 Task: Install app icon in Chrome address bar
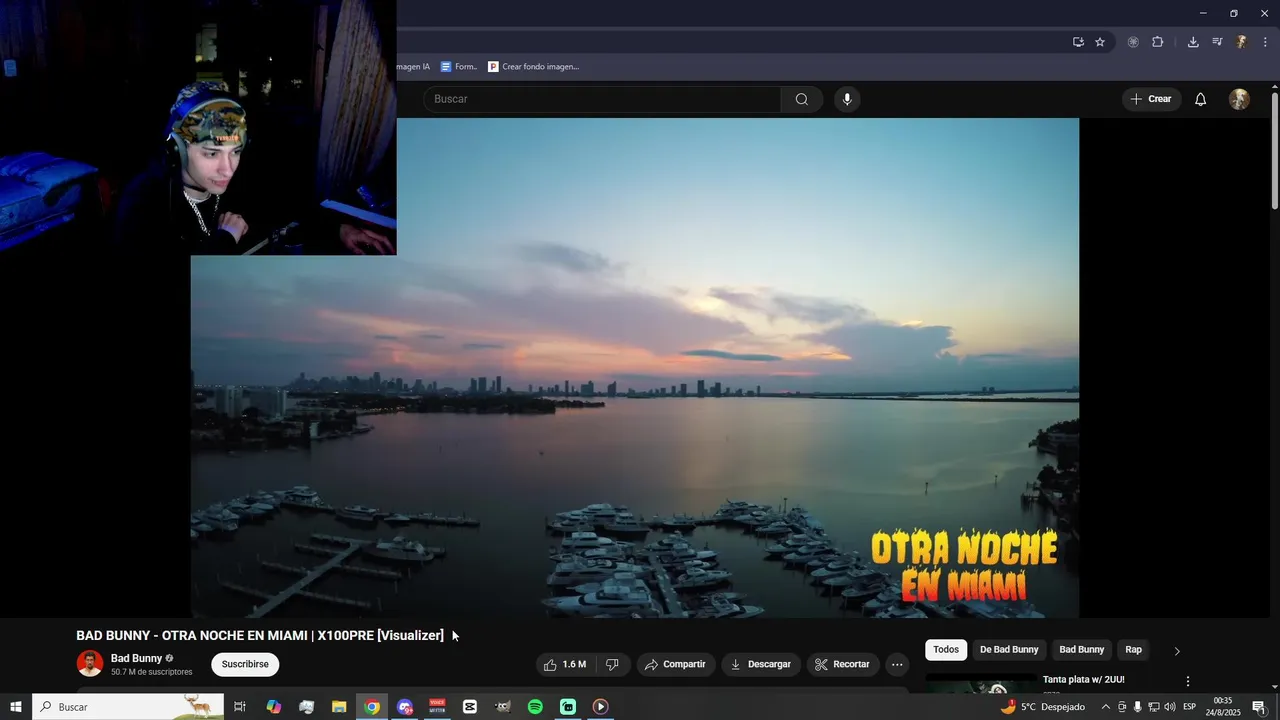click(1078, 42)
